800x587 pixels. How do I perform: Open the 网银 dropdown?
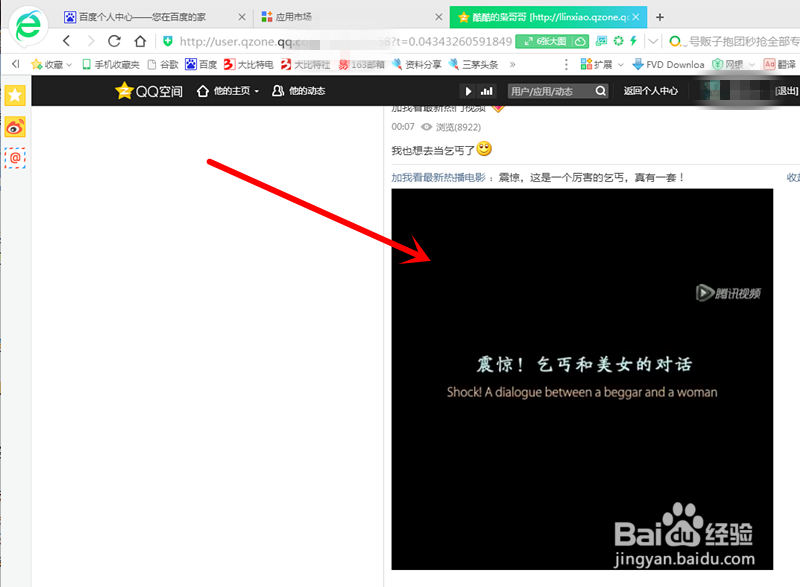point(733,64)
